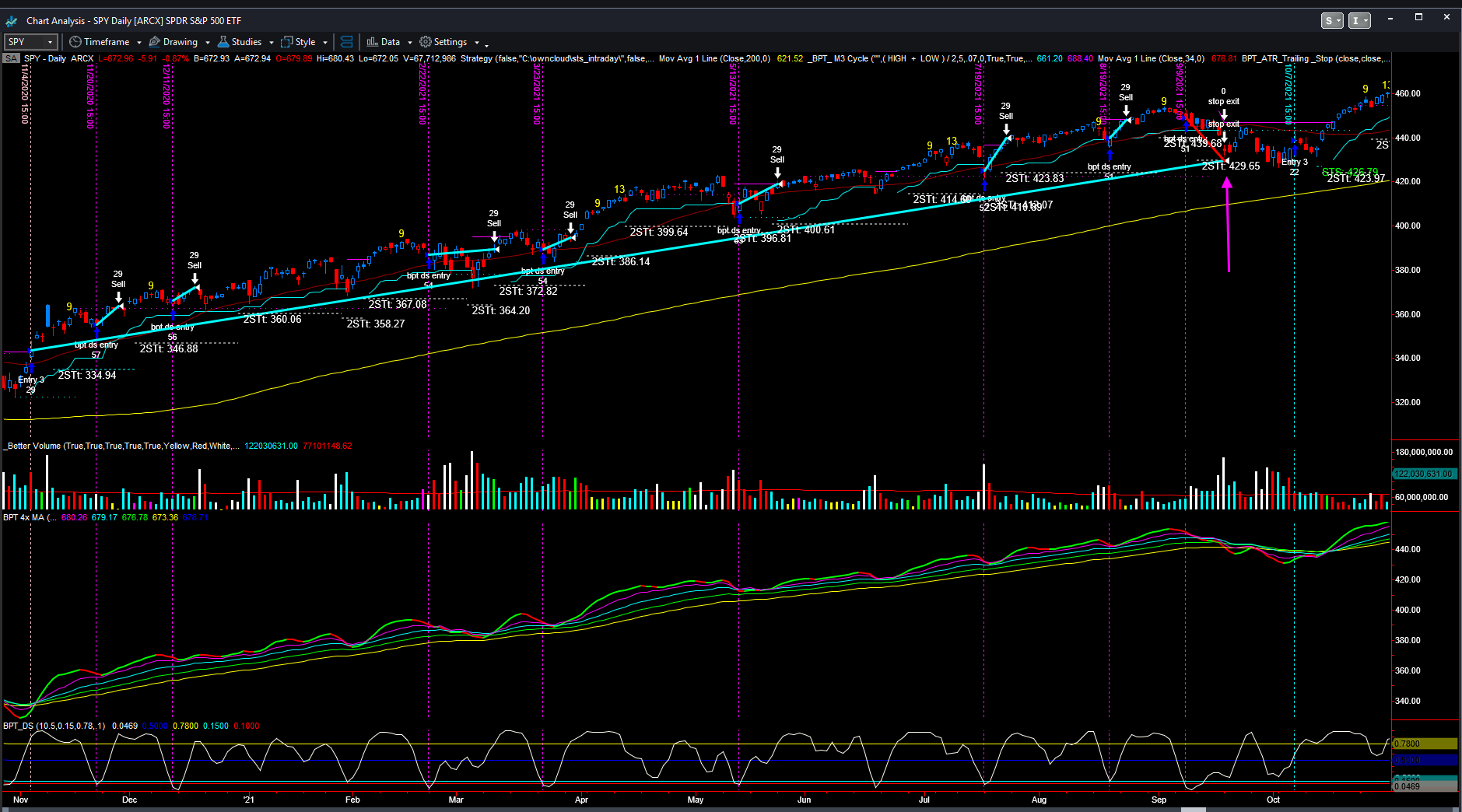
Task: Expand the SPY symbol combo box
Action: click(50, 42)
